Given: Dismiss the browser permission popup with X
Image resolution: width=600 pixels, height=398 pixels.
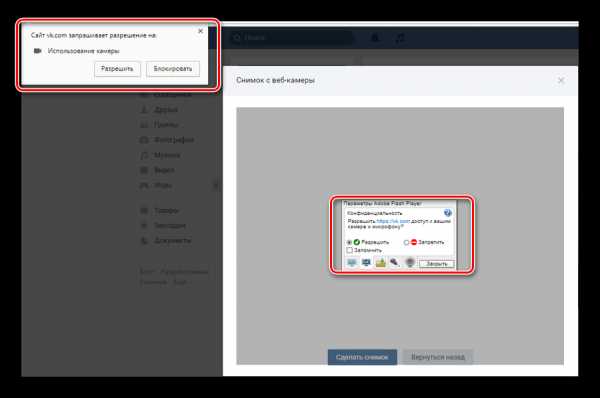Looking at the screenshot, I should (201, 31).
